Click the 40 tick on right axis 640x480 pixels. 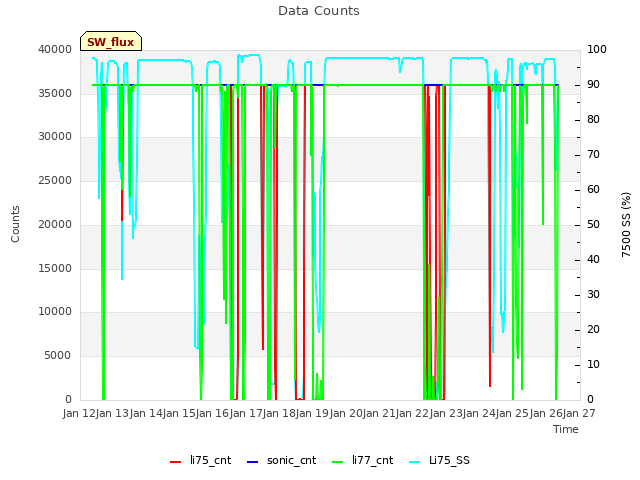pyautogui.click(x=593, y=260)
